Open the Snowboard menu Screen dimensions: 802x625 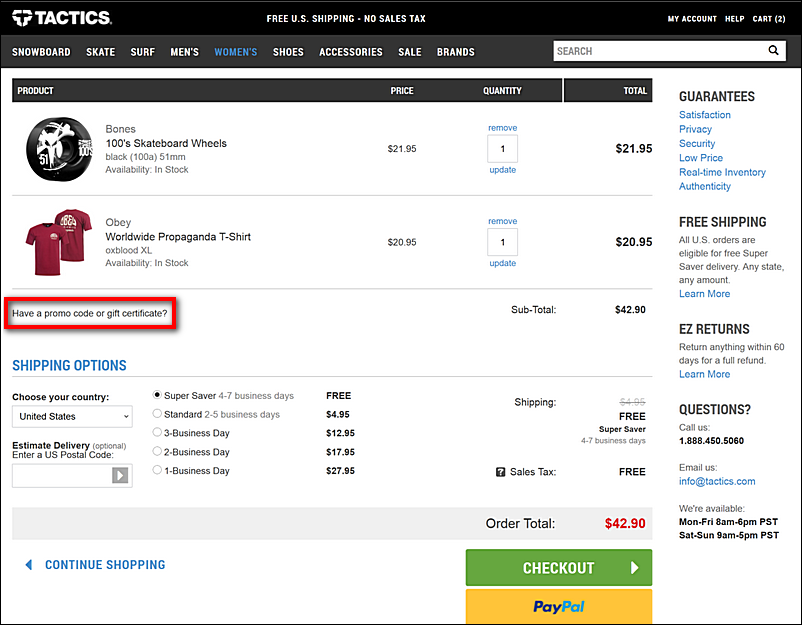pyautogui.click(x=41, y=52)
